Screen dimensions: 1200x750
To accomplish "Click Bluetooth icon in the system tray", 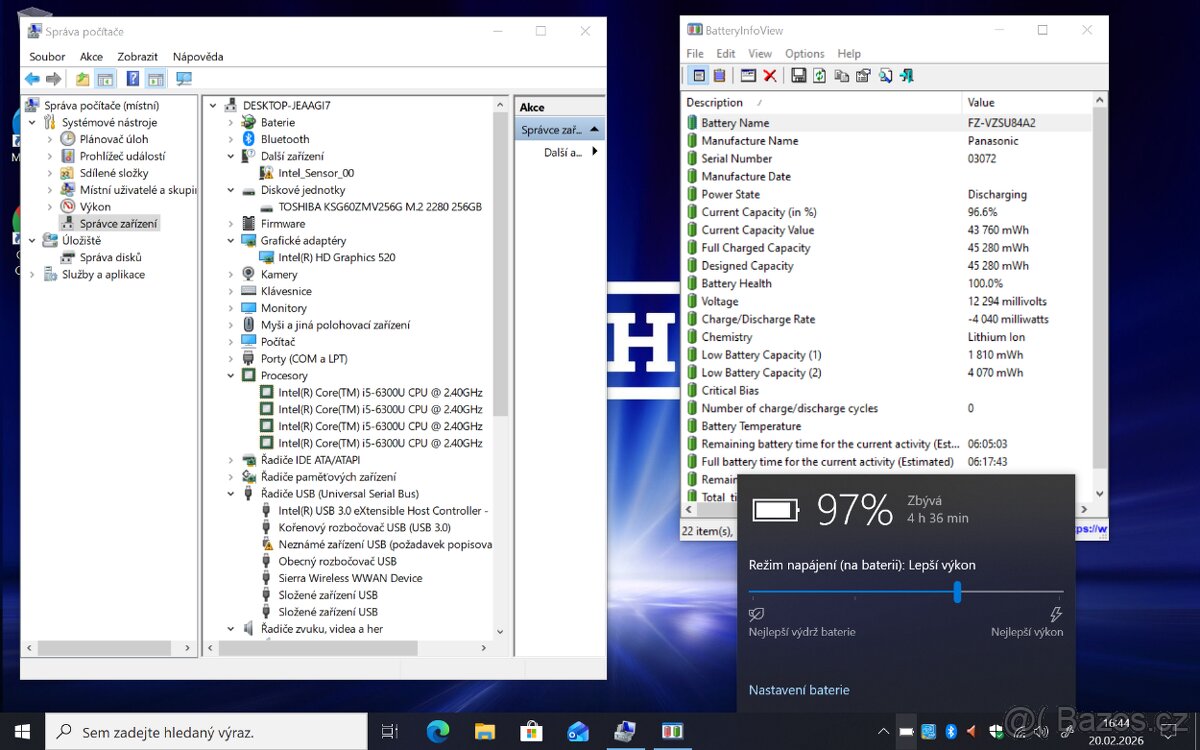I will click(x=952, y=732).
